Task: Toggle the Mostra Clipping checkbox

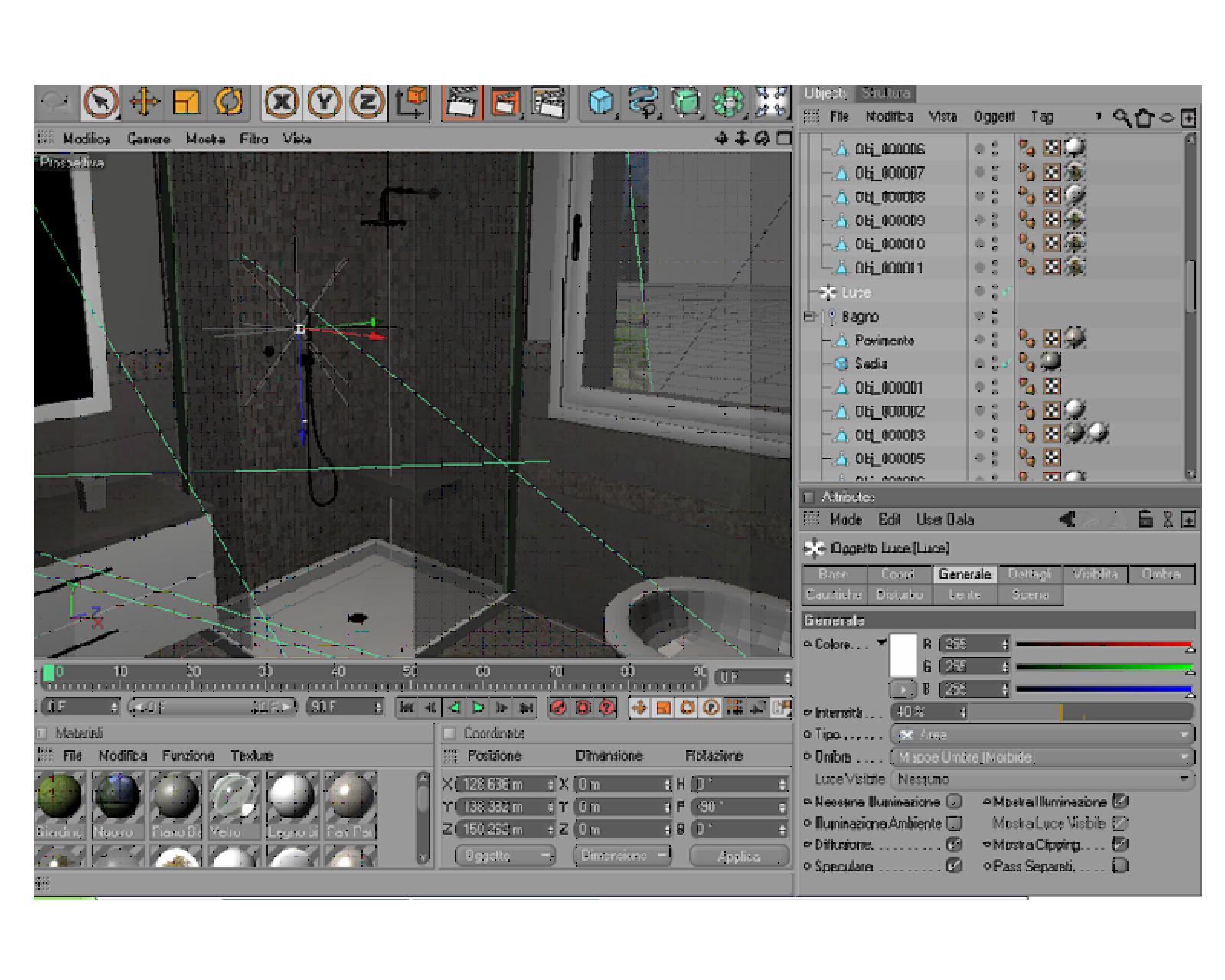Action: pyautogui.click(x=1120, y=845)
